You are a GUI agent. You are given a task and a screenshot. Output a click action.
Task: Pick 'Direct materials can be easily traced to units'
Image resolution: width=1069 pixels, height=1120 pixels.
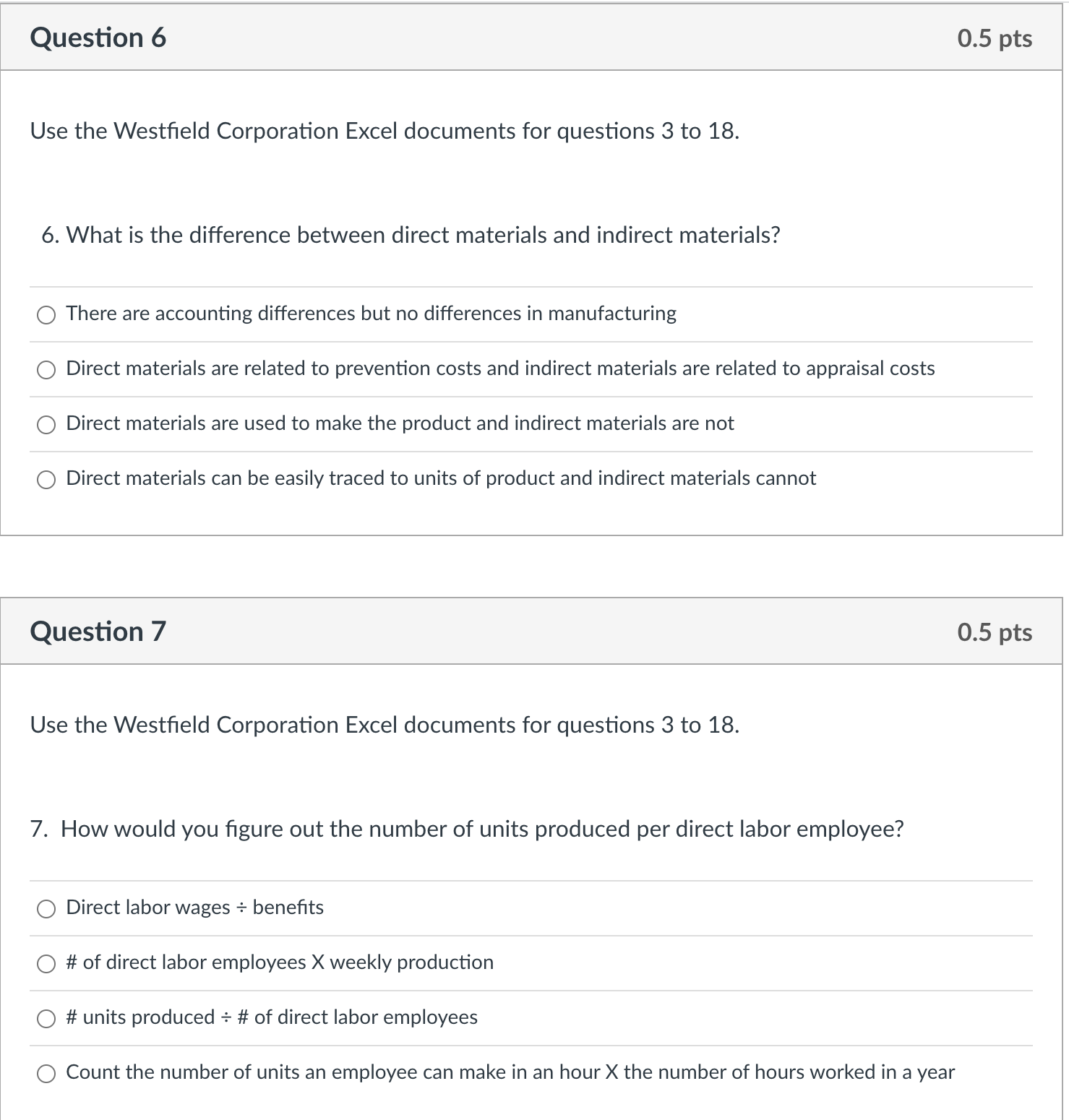(x=46, y=478)
